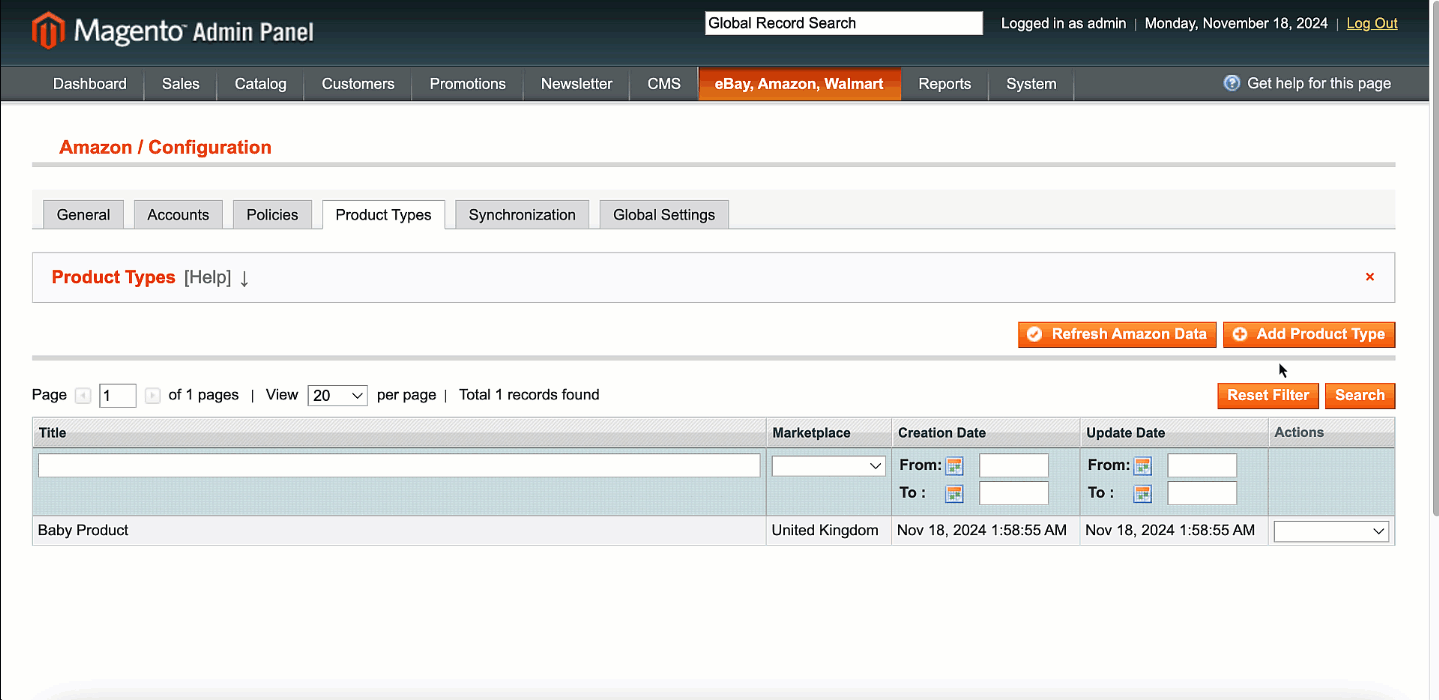The image size is (1439, 700).
Task: Click the Add Product Type button
Action: (1308, 334)
